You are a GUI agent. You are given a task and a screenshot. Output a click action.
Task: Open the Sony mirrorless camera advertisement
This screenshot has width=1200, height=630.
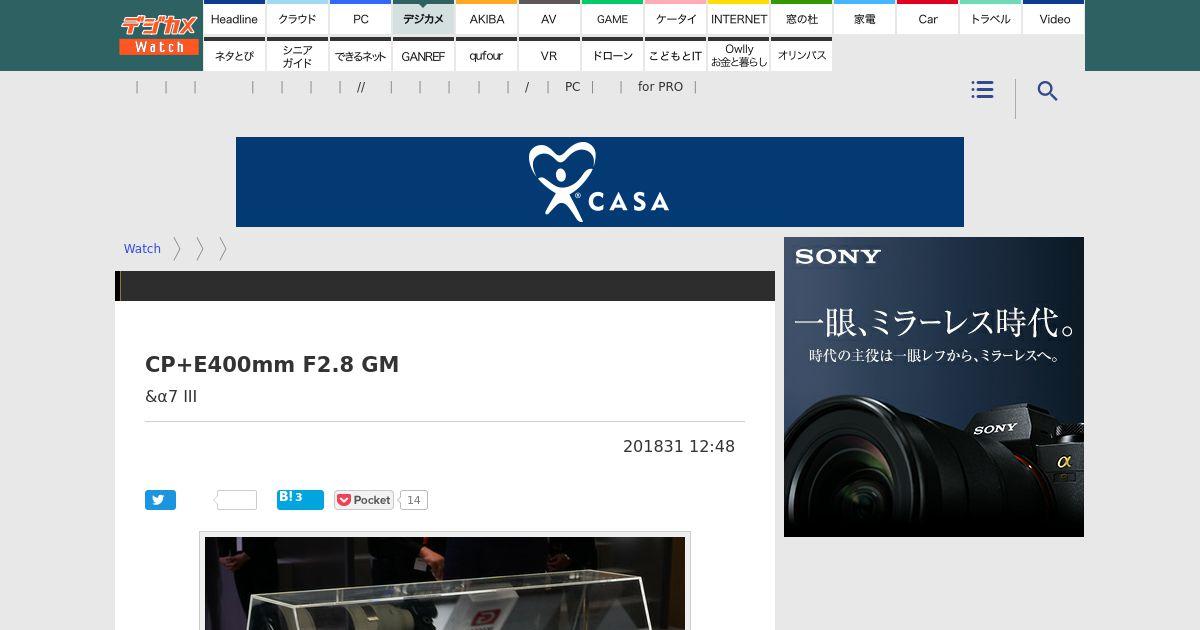coord(934,387)
